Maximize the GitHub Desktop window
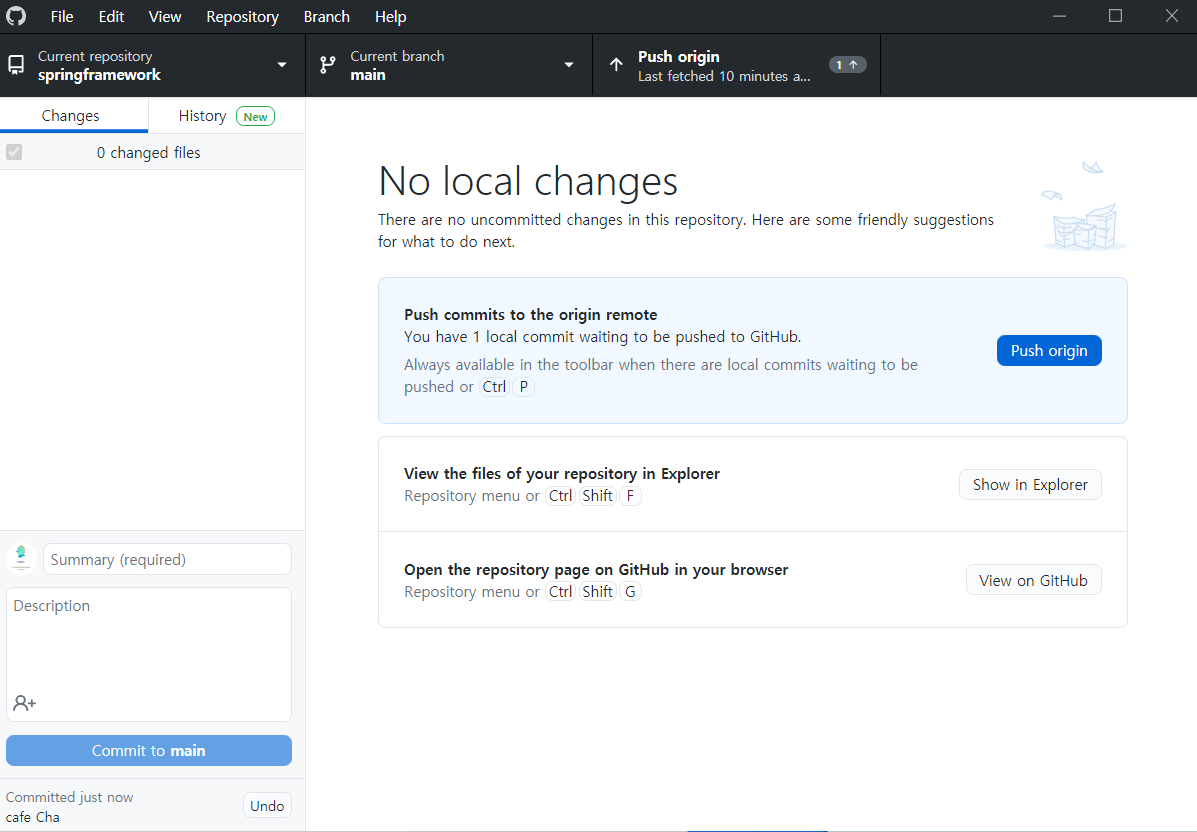Screen dimensions: 1197x832 tap(1115, 16)
